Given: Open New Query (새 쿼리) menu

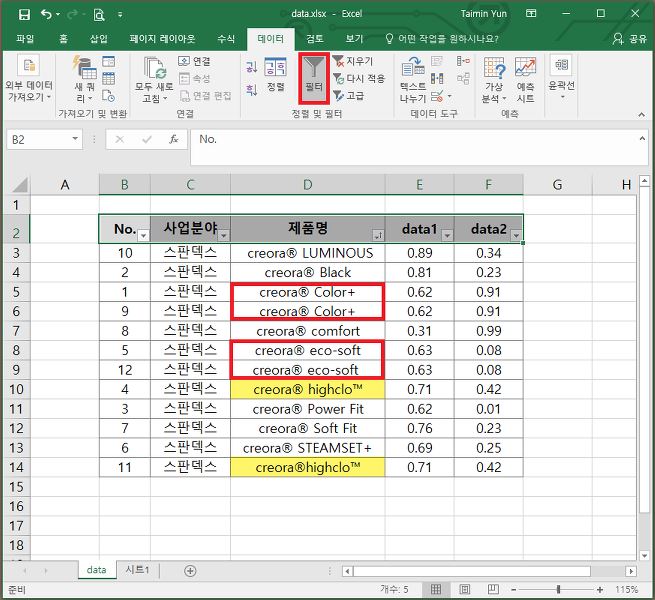Looking at the screenshot, I should point(84,79).
